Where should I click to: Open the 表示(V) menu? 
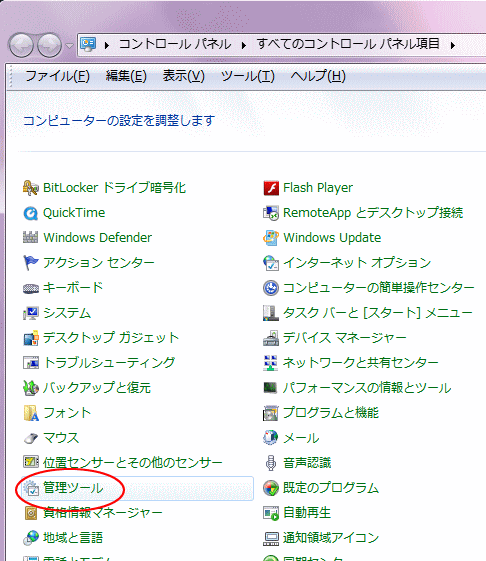click(x=184, y=76)
